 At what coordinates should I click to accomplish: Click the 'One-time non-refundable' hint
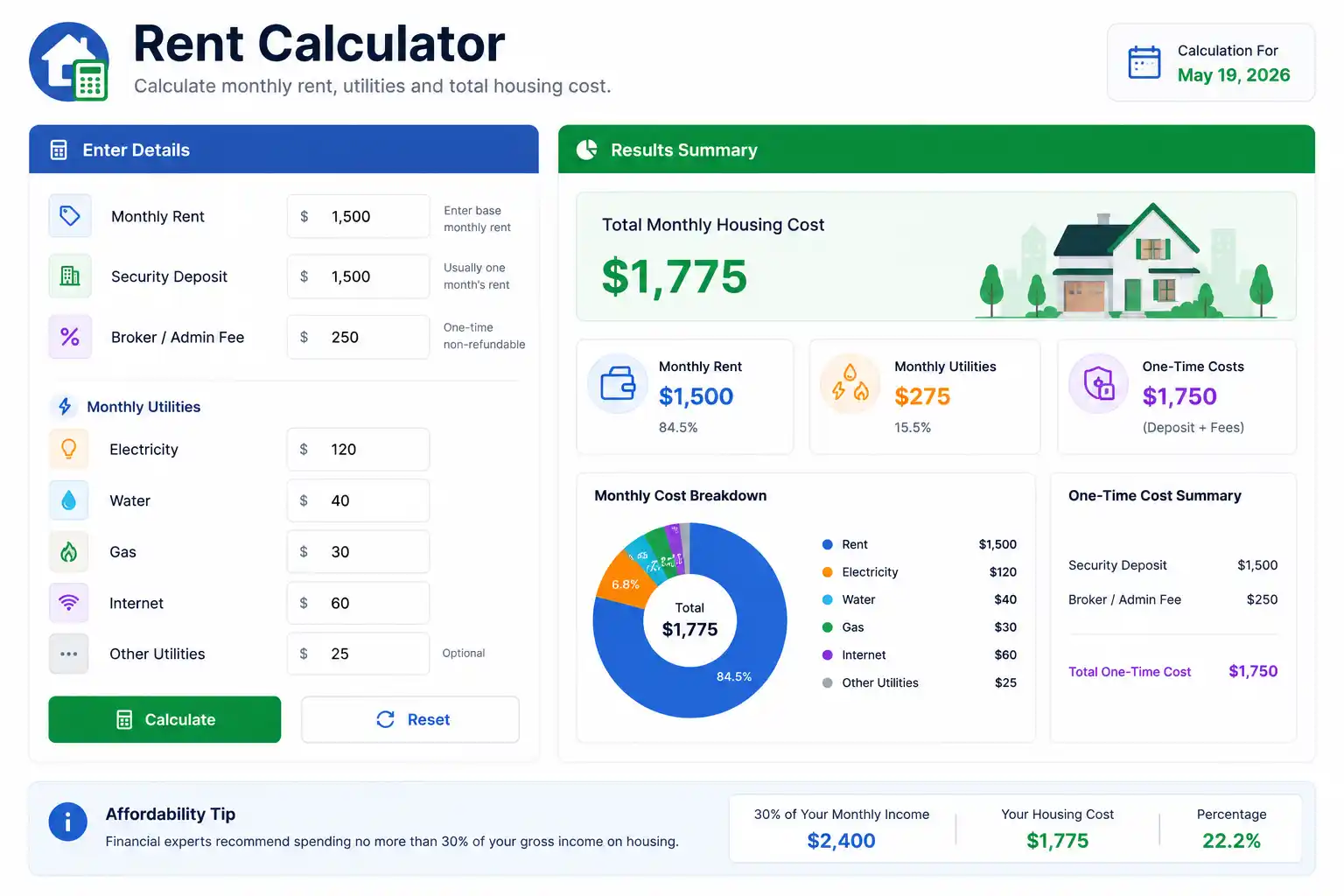pyautogui.click(x=485, y=336)
